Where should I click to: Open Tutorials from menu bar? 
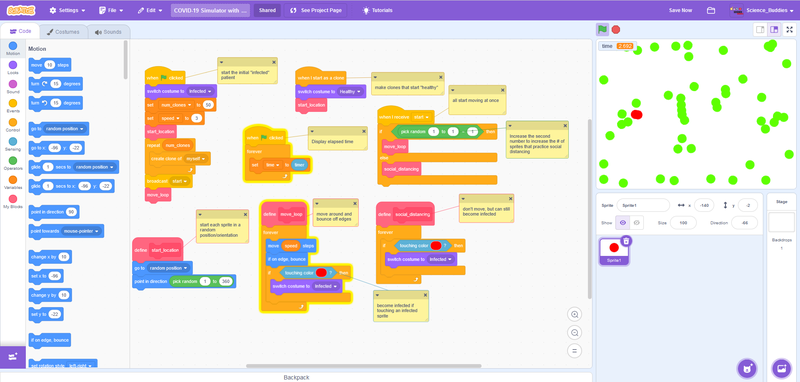[378, 10]
